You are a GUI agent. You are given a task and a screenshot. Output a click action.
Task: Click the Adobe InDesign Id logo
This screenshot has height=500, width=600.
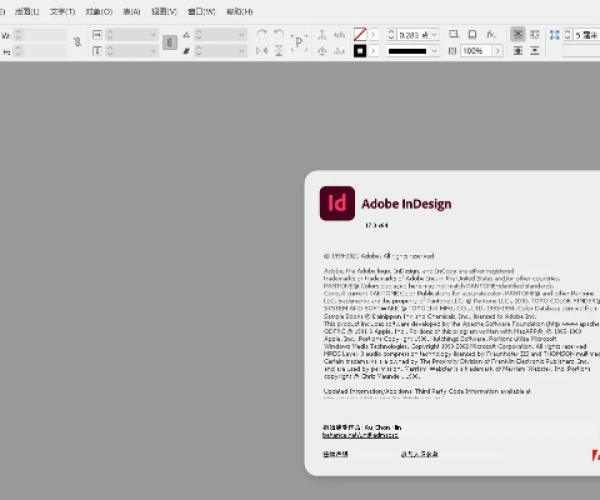(337, 203)
